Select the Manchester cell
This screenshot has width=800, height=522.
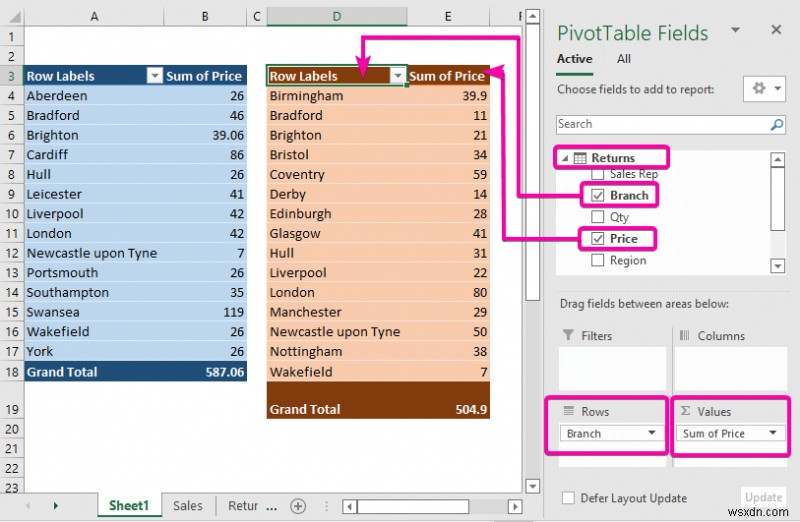pos(337,312)
